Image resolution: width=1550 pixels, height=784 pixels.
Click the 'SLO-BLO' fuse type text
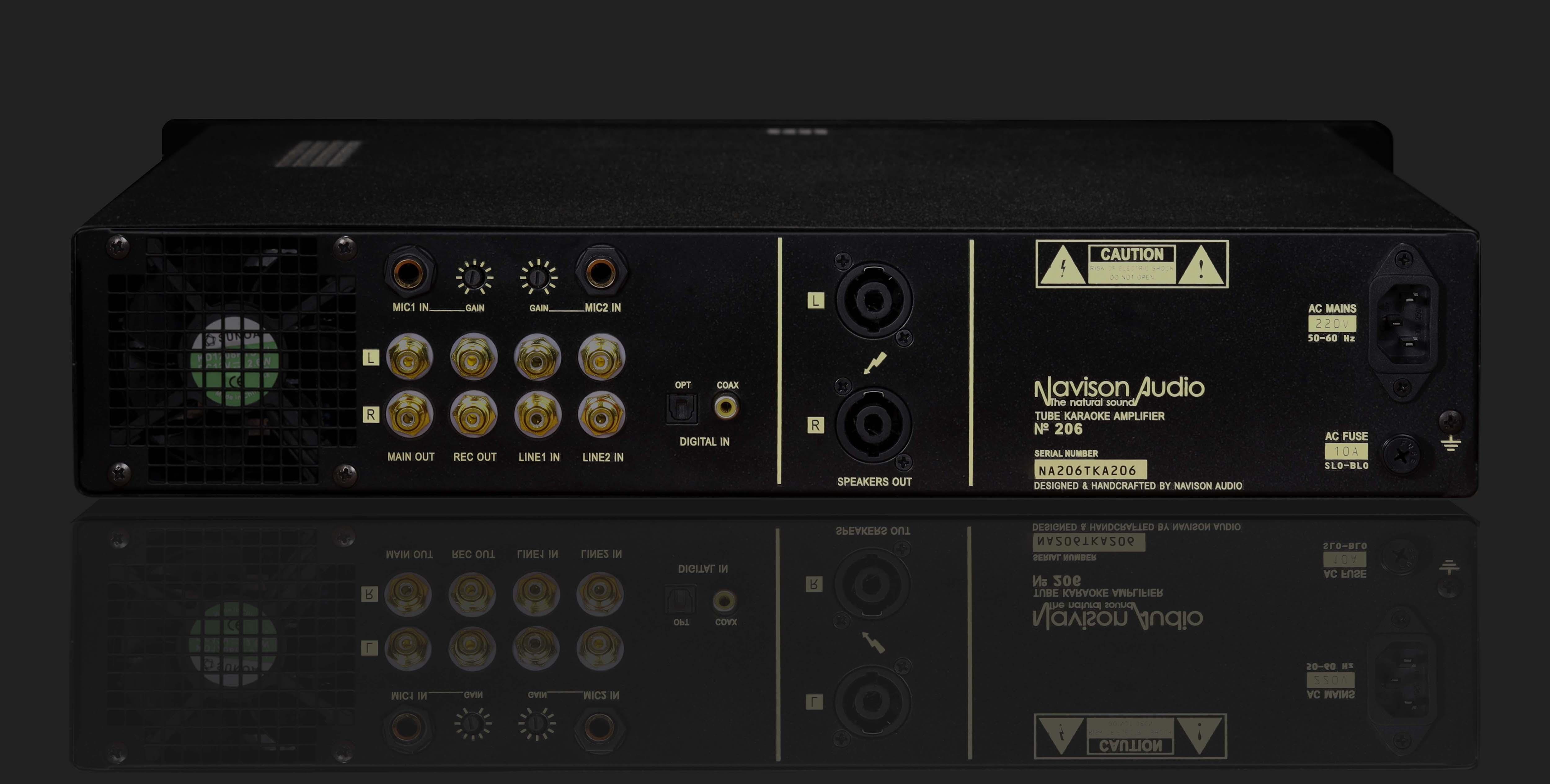point(1346,466)
